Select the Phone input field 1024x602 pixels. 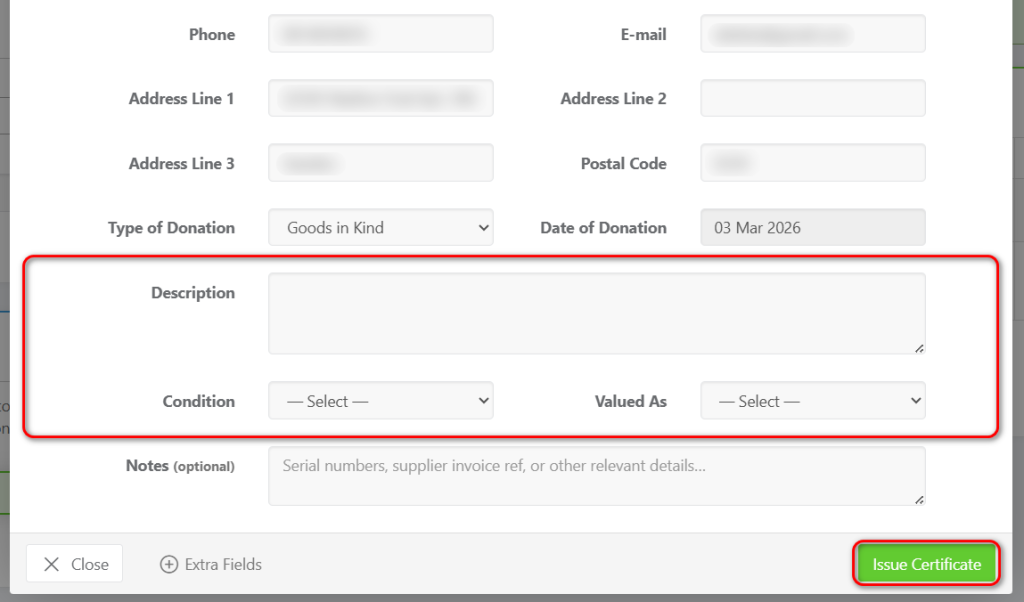coord(380,34)
